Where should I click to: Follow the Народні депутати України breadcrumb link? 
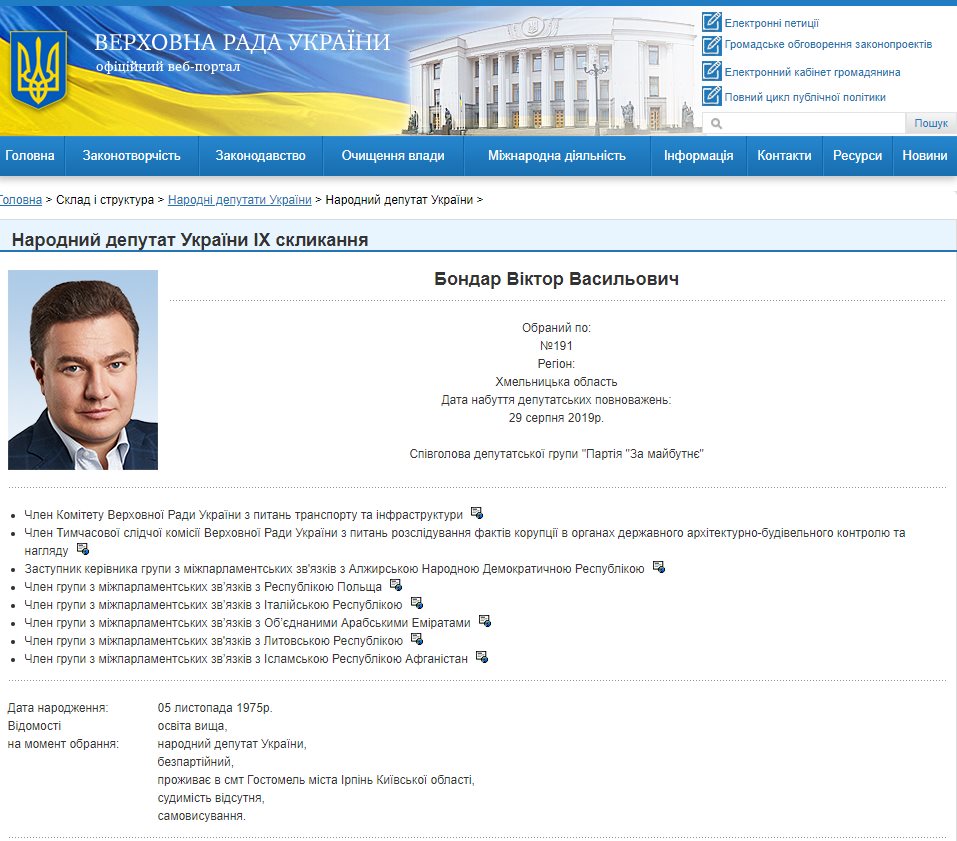pos(240,200)
